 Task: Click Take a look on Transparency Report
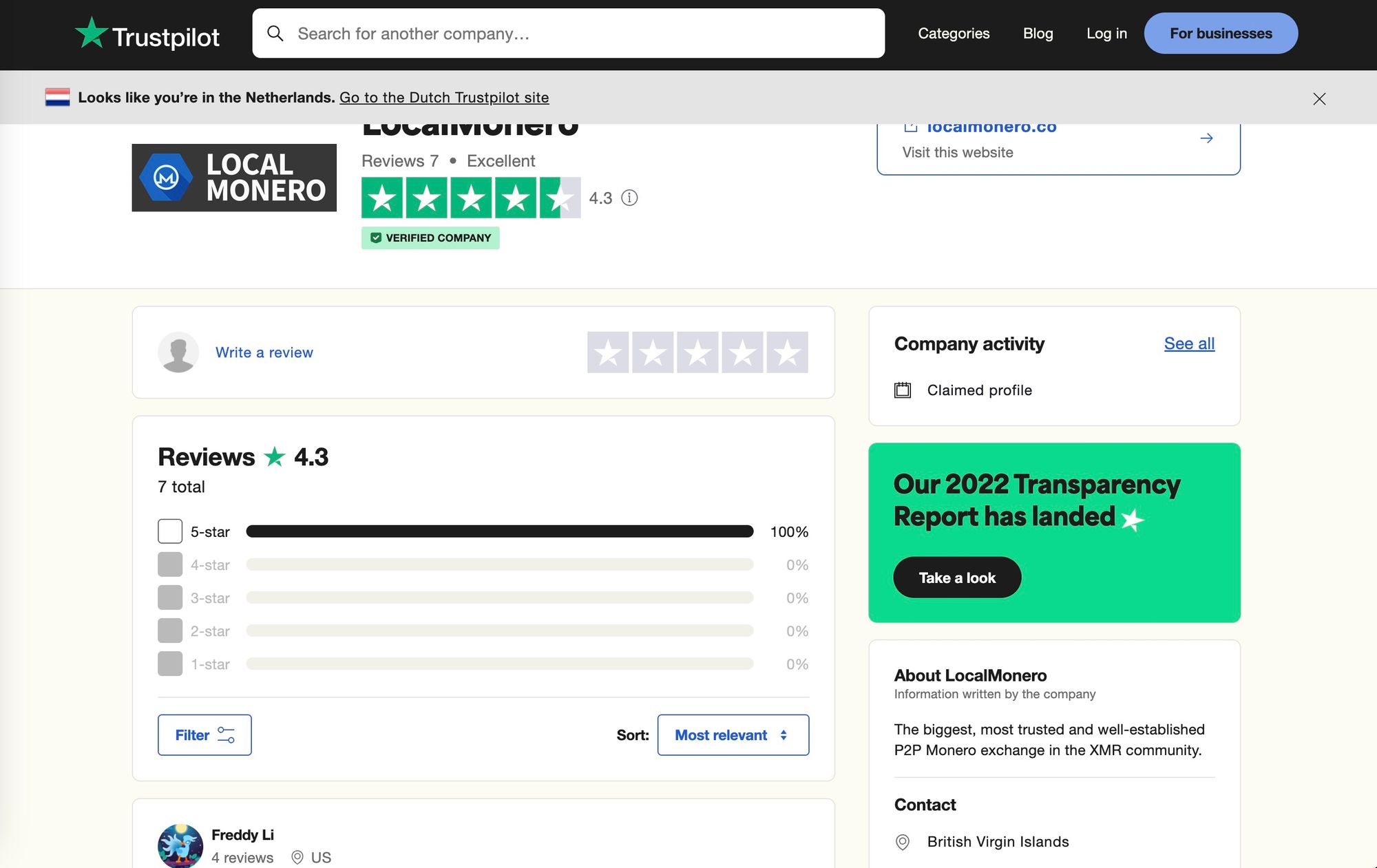pos(957,578)
